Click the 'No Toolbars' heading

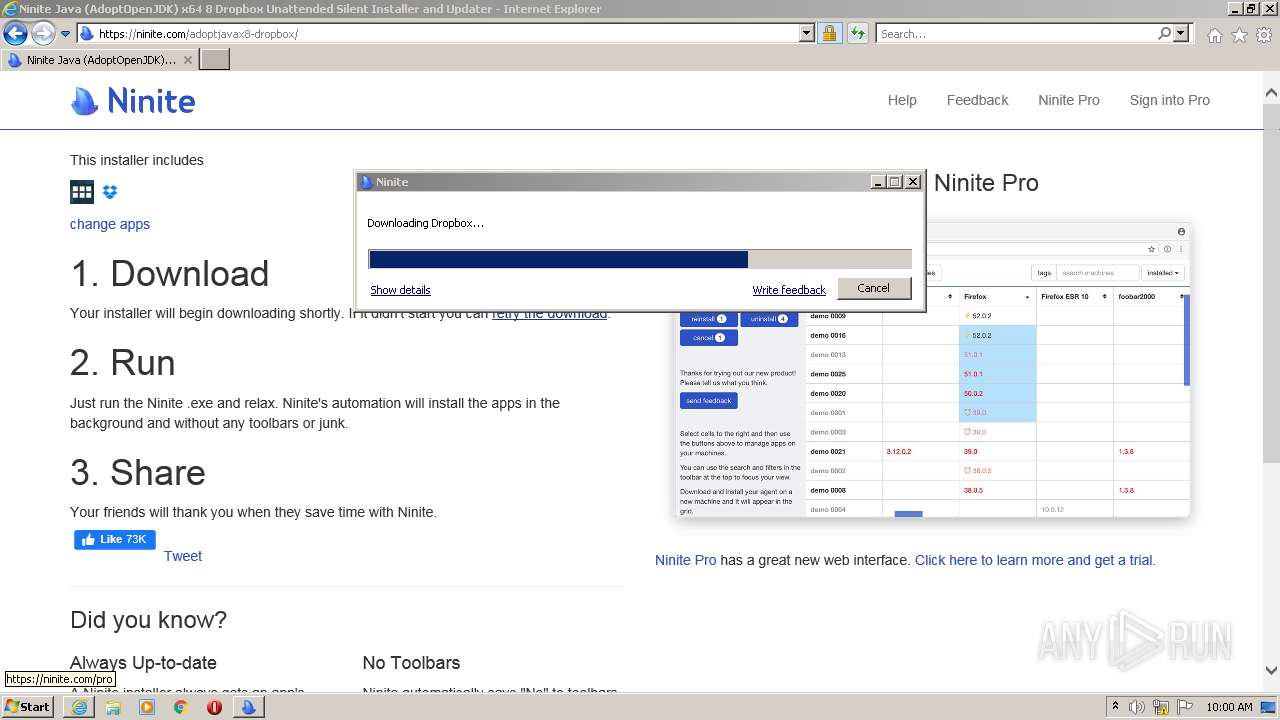click(411, 663)
